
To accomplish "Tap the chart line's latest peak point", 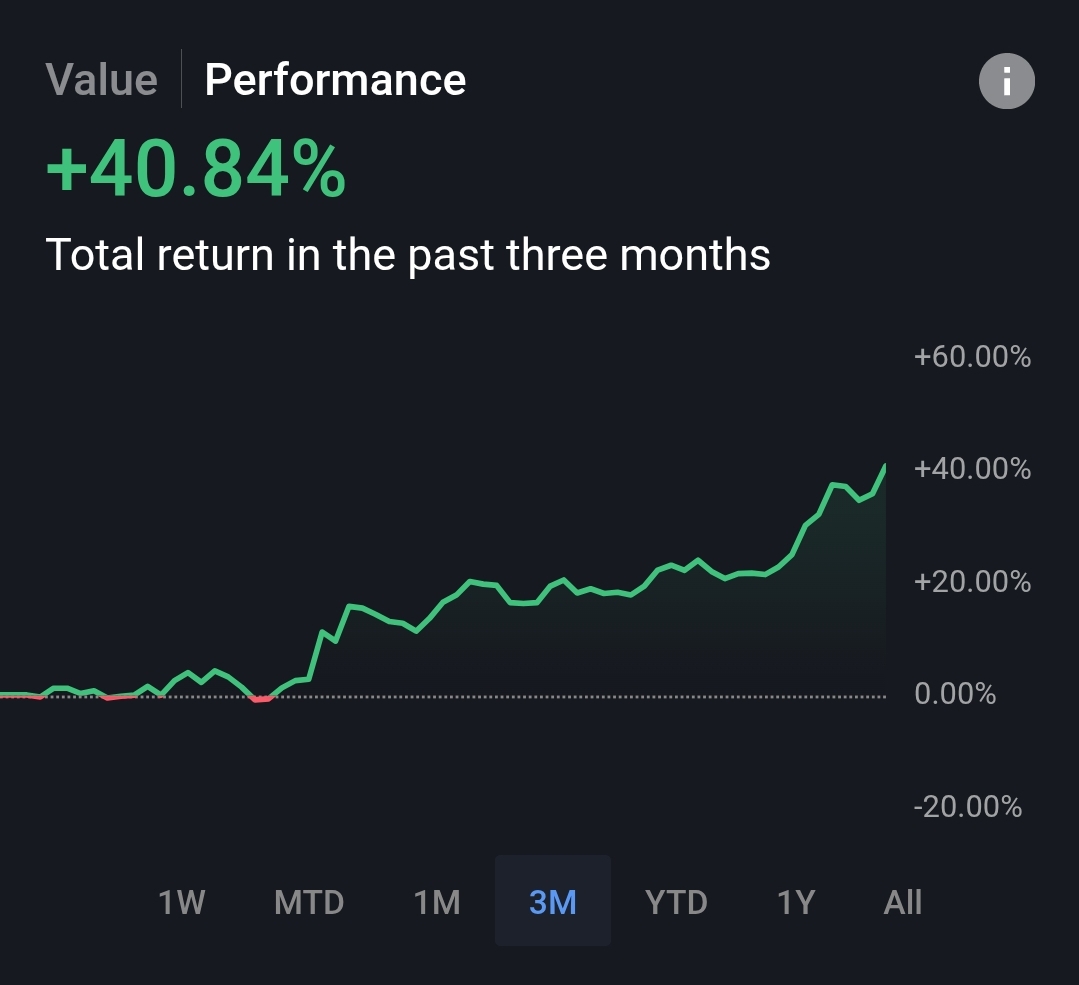I will point(884,467).
